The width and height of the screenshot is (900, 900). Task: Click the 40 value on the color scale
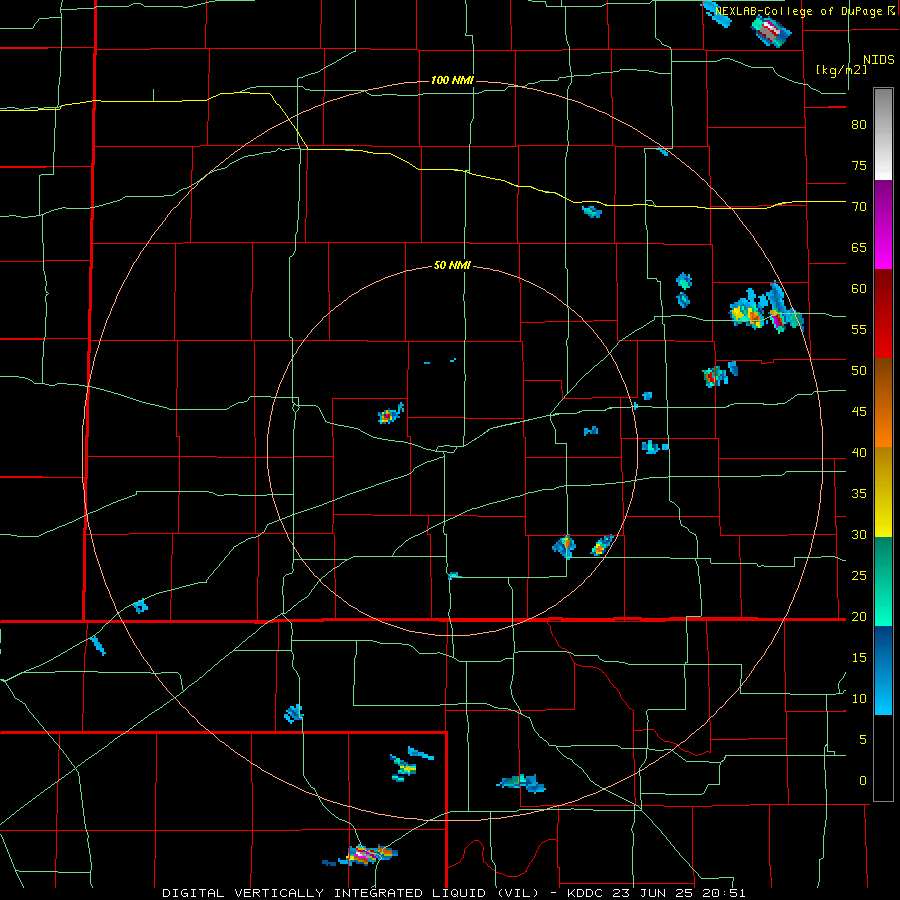[x=859, y=452]
